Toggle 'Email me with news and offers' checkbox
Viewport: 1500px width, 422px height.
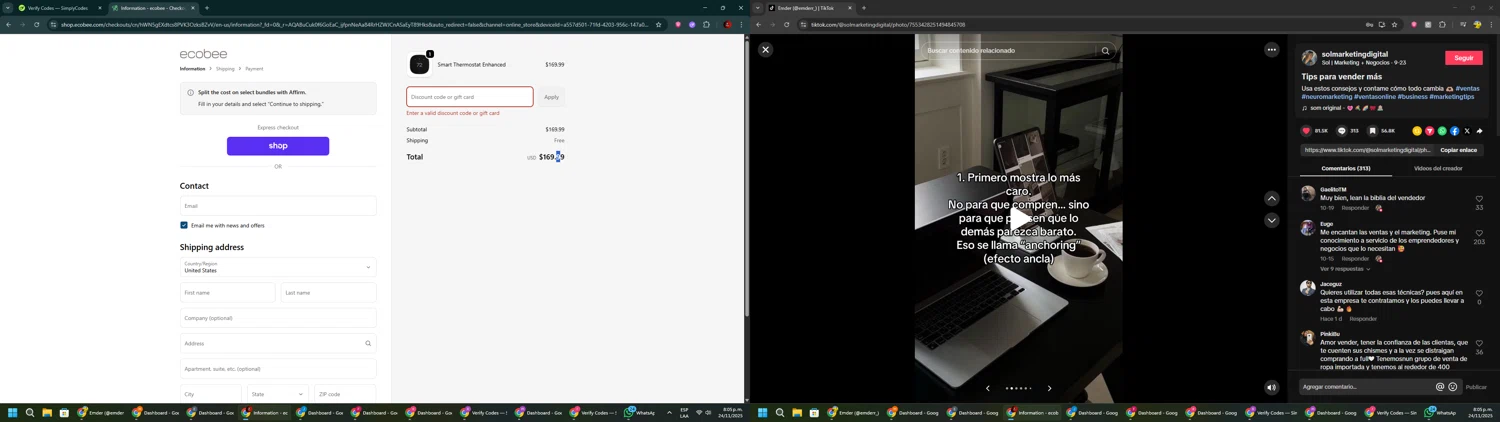[184, 225]
